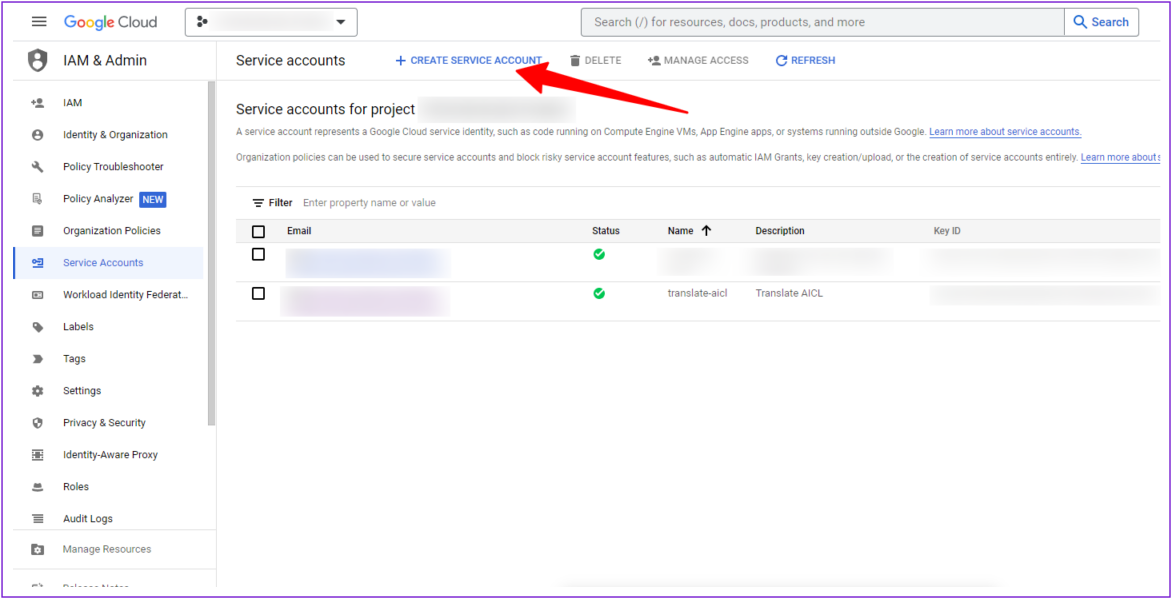Open Audit Logs
The width and height of the screenshot is (1171, 598).
pyautogui.click(x=88, y=519)
